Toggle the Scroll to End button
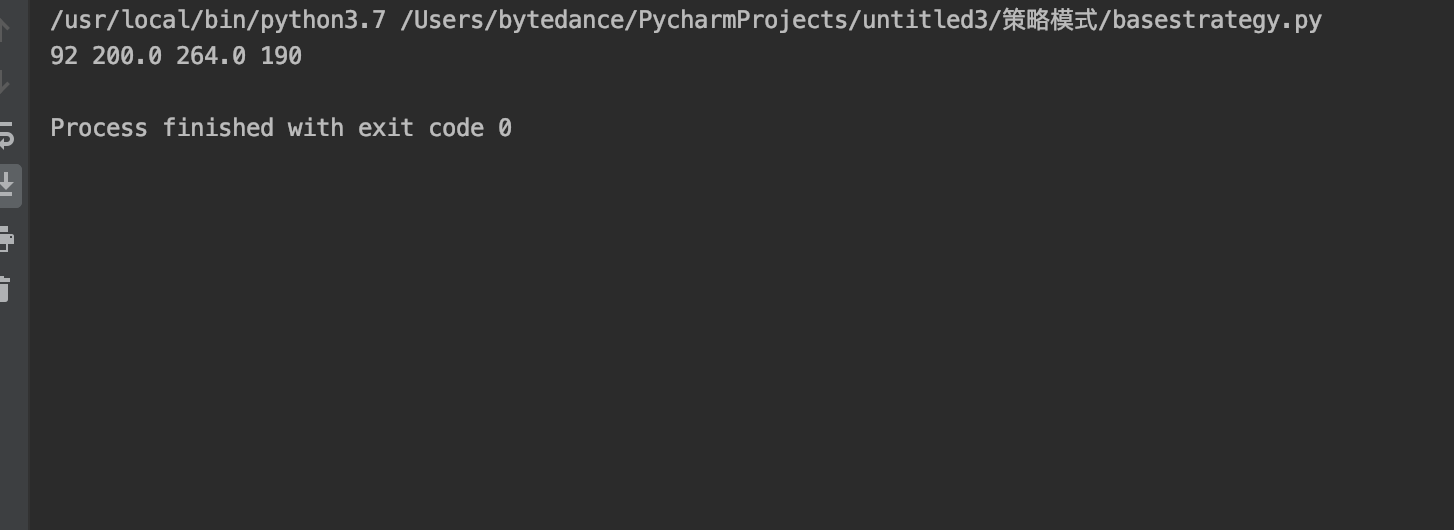 [x=6, y=185]
